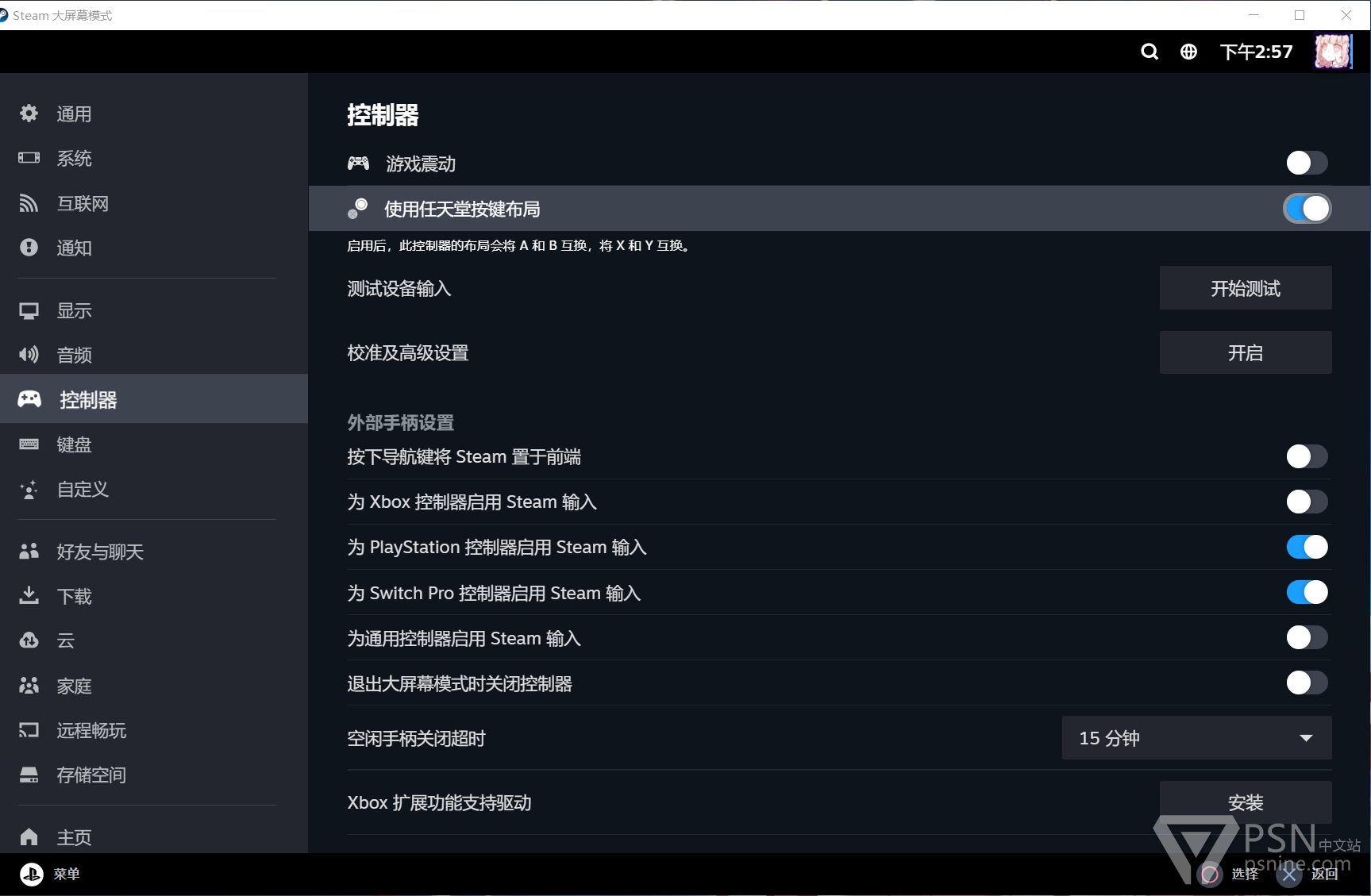Click the clock showing 下午2:57
This screenshot has height=896, width=1371.
(1256, 52)
